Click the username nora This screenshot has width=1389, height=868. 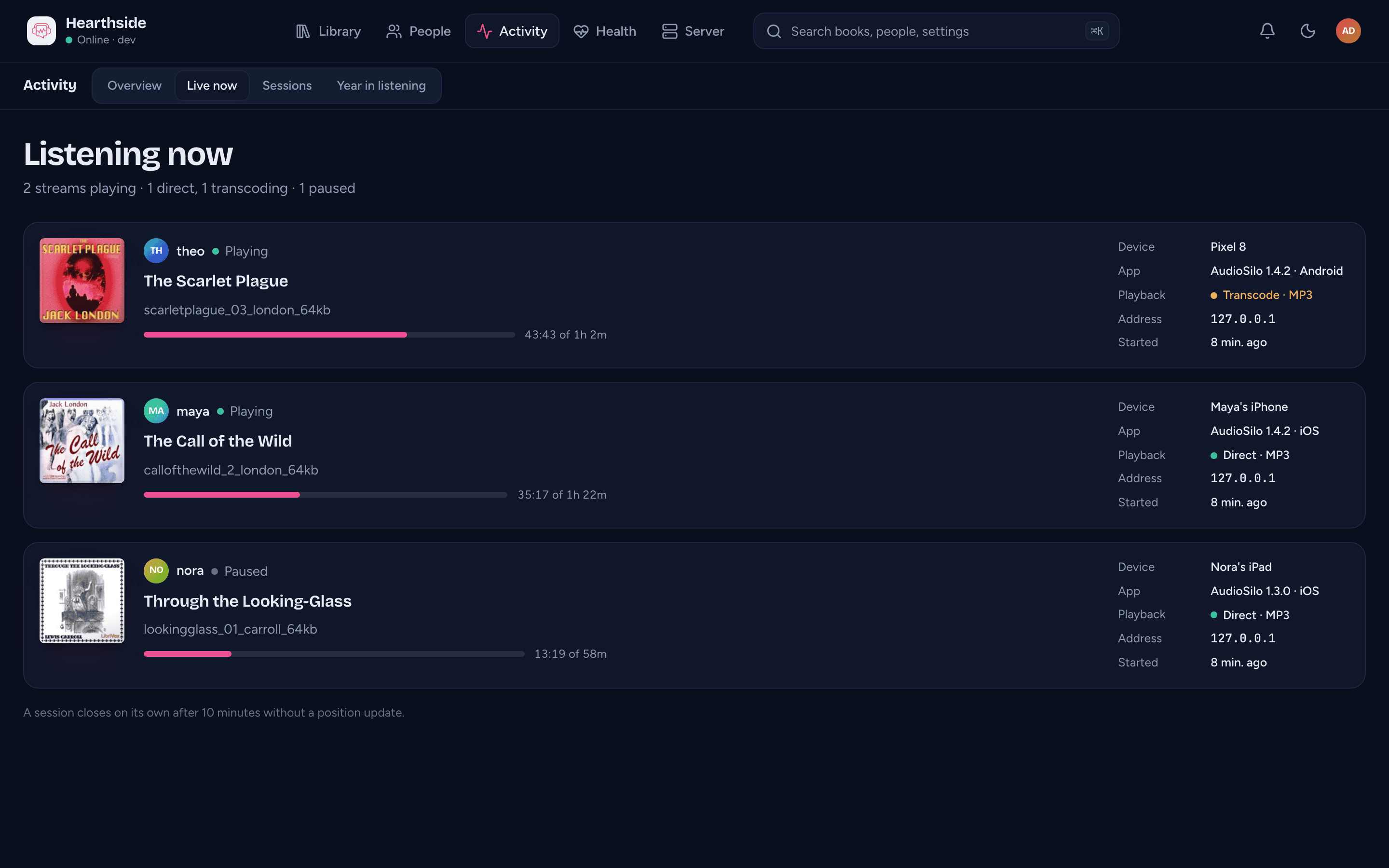tap(190, 570)
